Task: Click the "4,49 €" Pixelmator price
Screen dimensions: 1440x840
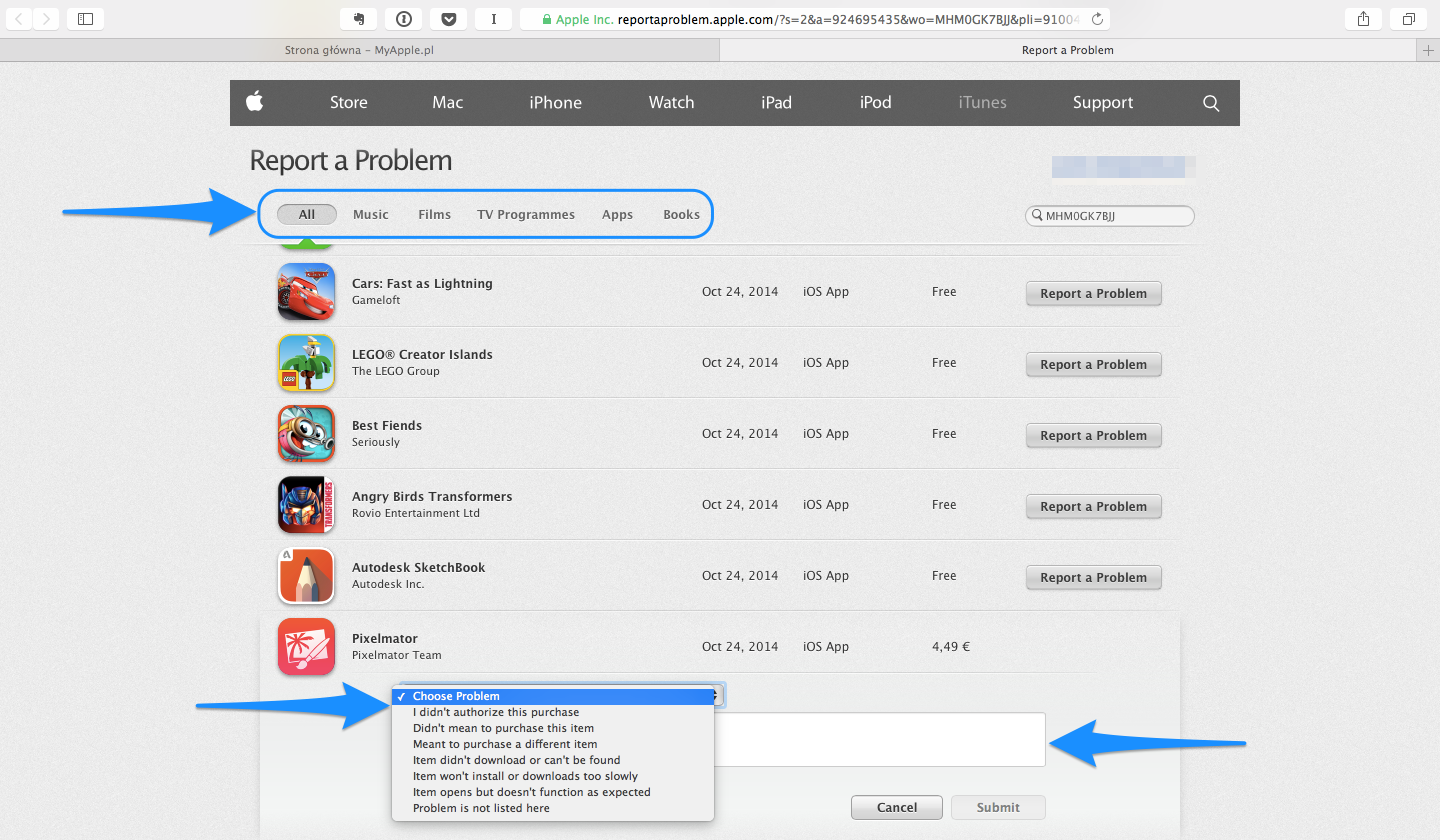Action: (951, 646)
